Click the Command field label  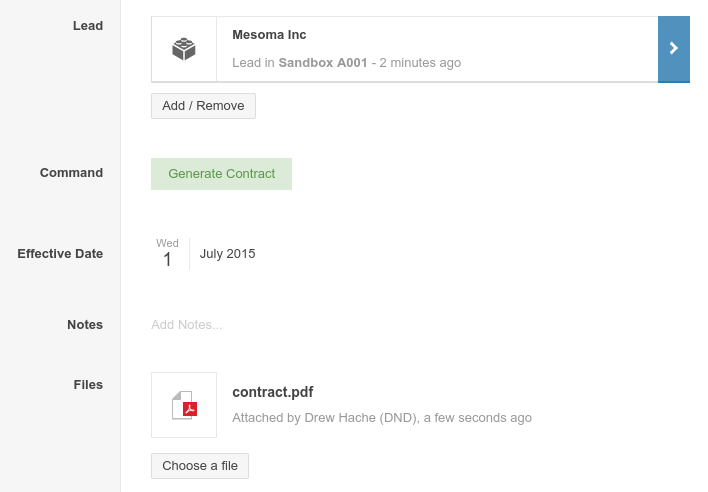[x=71, y=173]
